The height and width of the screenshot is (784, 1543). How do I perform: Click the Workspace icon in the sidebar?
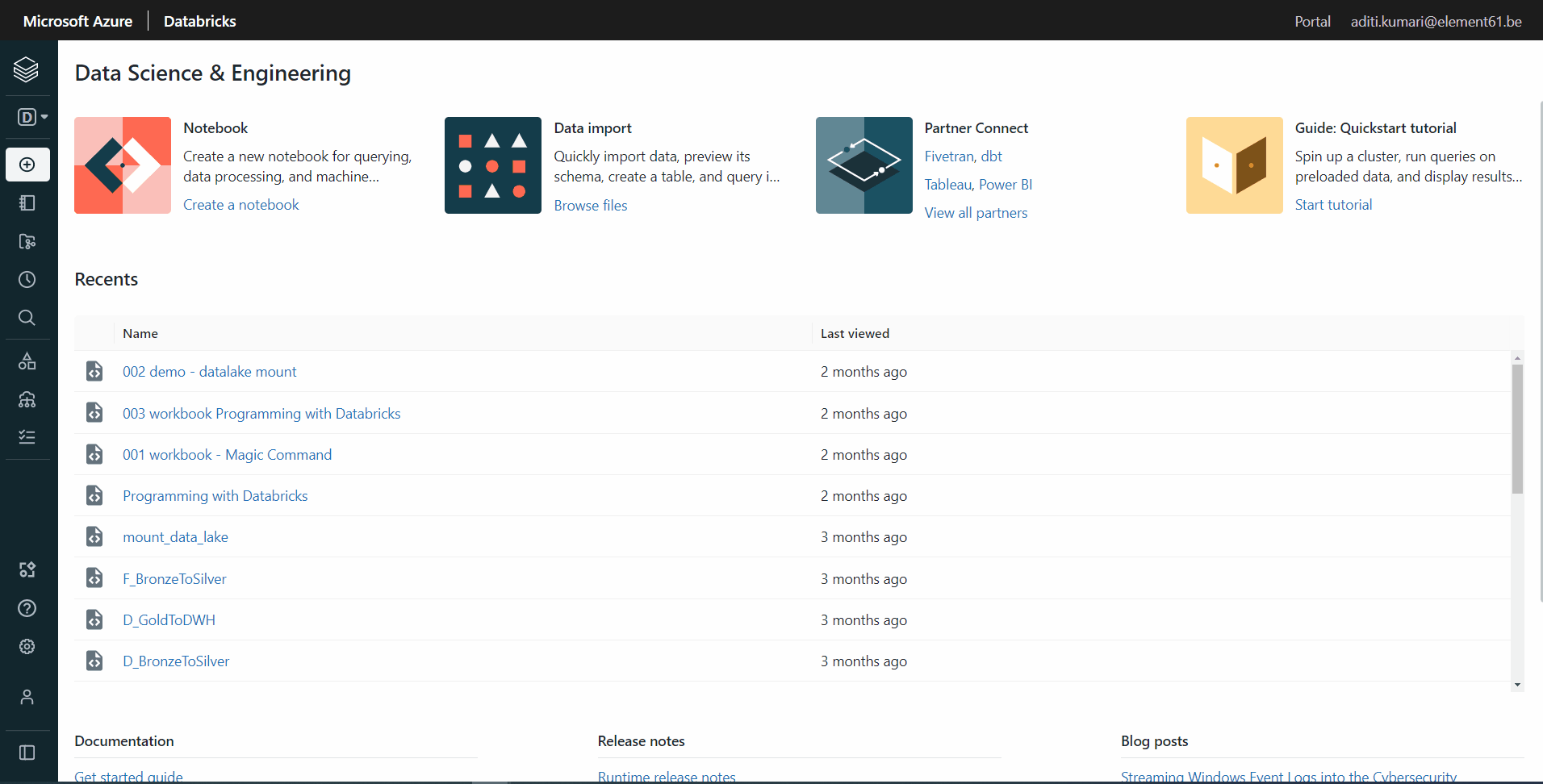(27, 202)
